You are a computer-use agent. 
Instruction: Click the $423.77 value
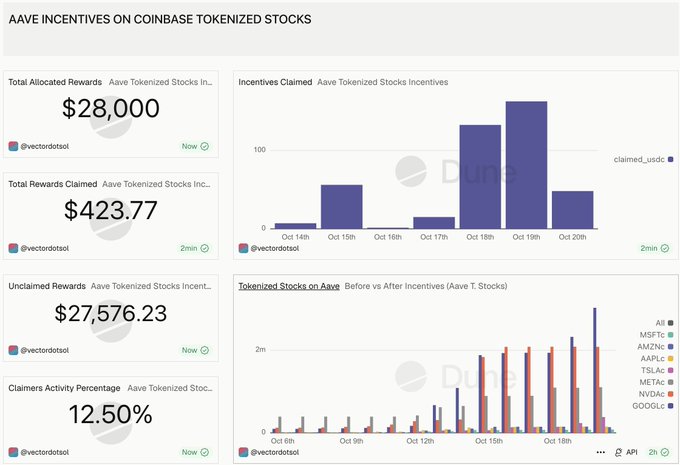click(x=111, y=210)
